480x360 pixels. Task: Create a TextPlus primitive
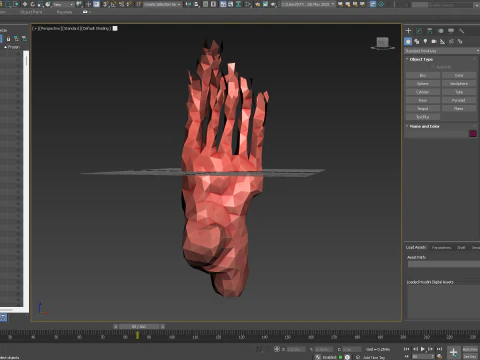[423, 117]
